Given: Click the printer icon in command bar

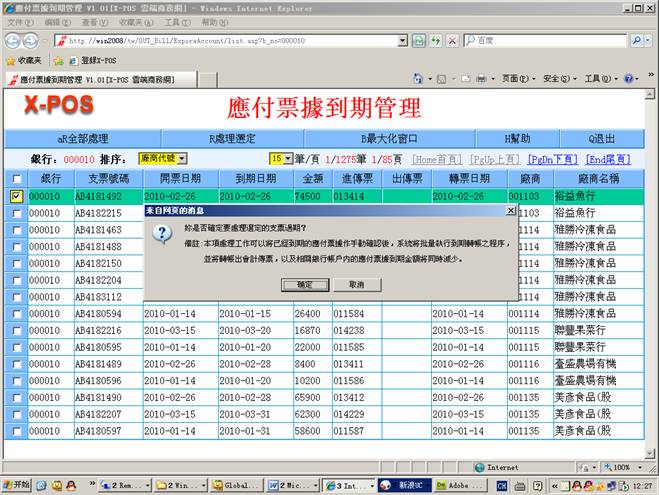Looking at the screenshot, I should pos(481,78).
